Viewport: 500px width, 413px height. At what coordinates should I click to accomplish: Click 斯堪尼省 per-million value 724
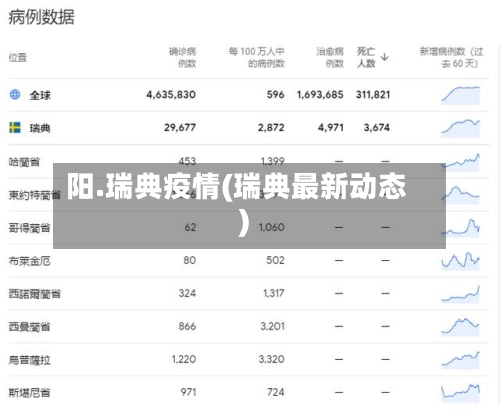point(276,392)
